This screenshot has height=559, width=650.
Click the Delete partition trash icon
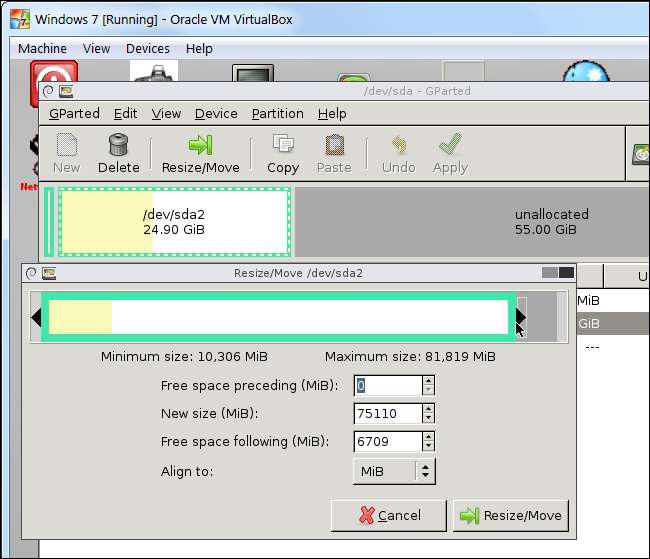point(118,146)
